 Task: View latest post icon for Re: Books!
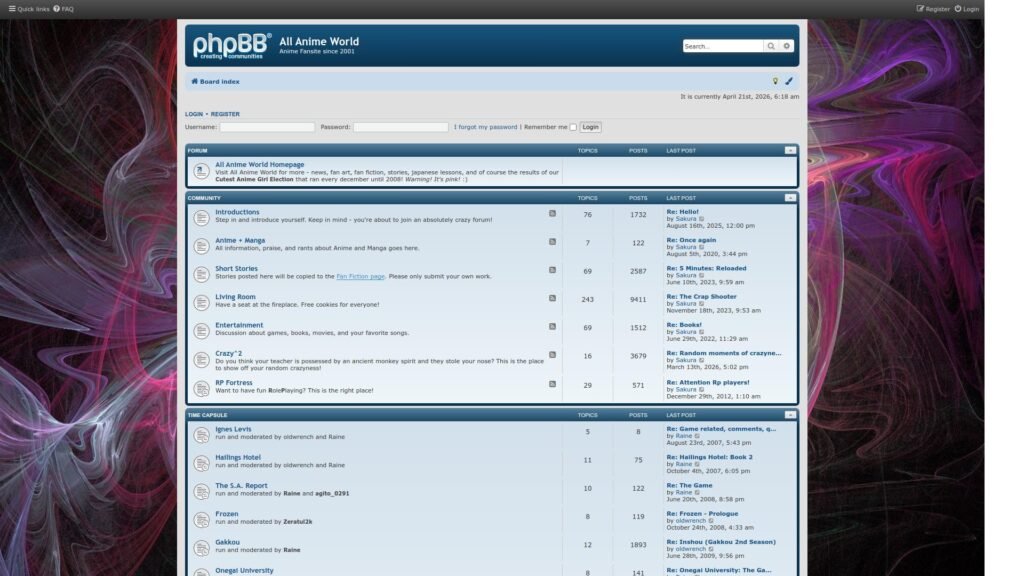tap(702, 332)
